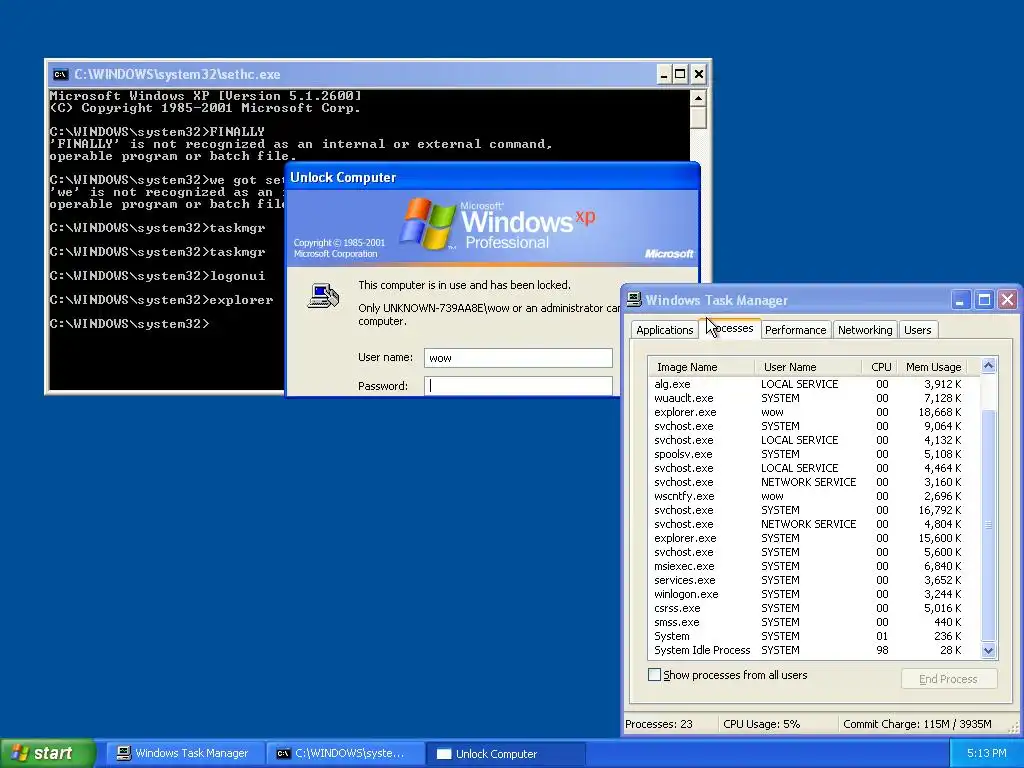
Task: Select the wscntfy.exe process
Action: click(x=813, y=496)
